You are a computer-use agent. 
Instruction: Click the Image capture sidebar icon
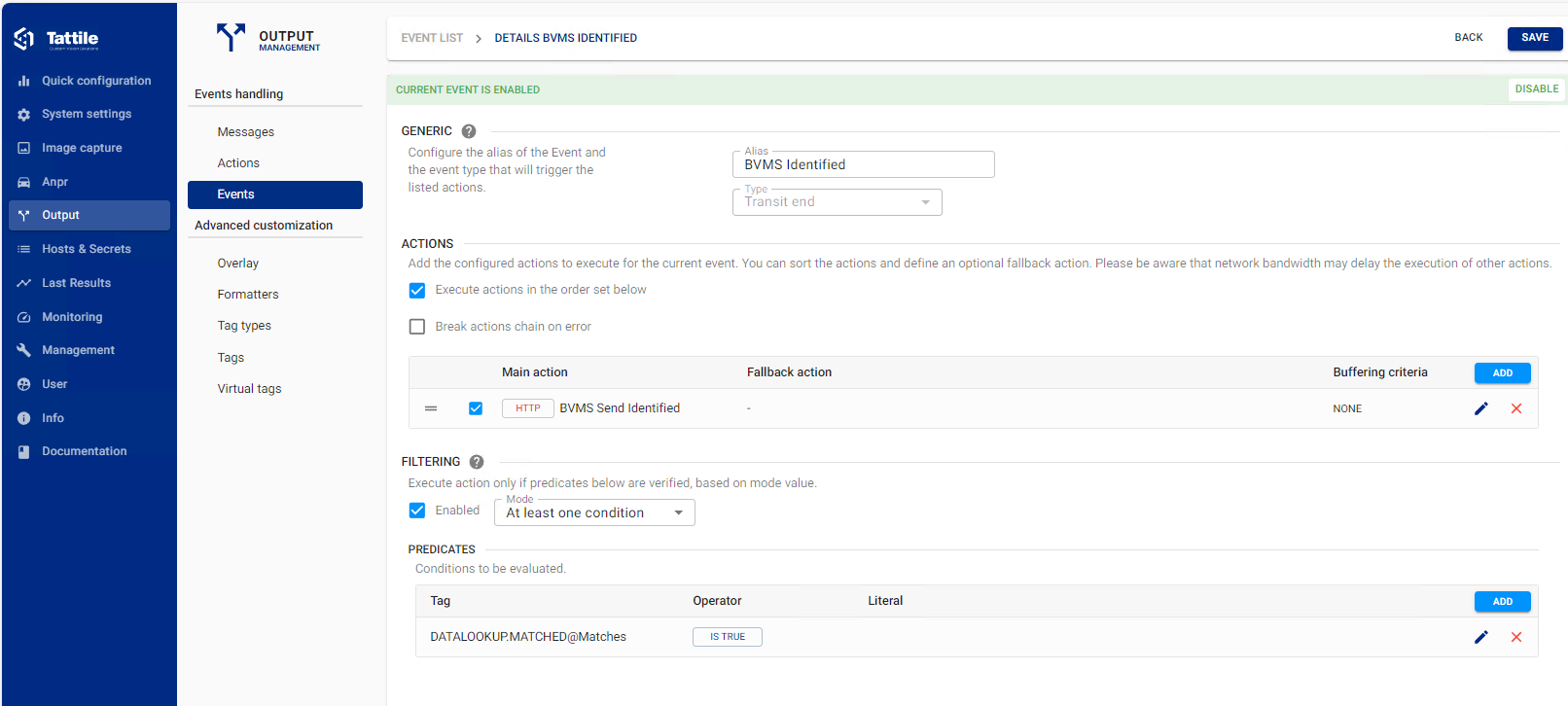tap(23, 148)
